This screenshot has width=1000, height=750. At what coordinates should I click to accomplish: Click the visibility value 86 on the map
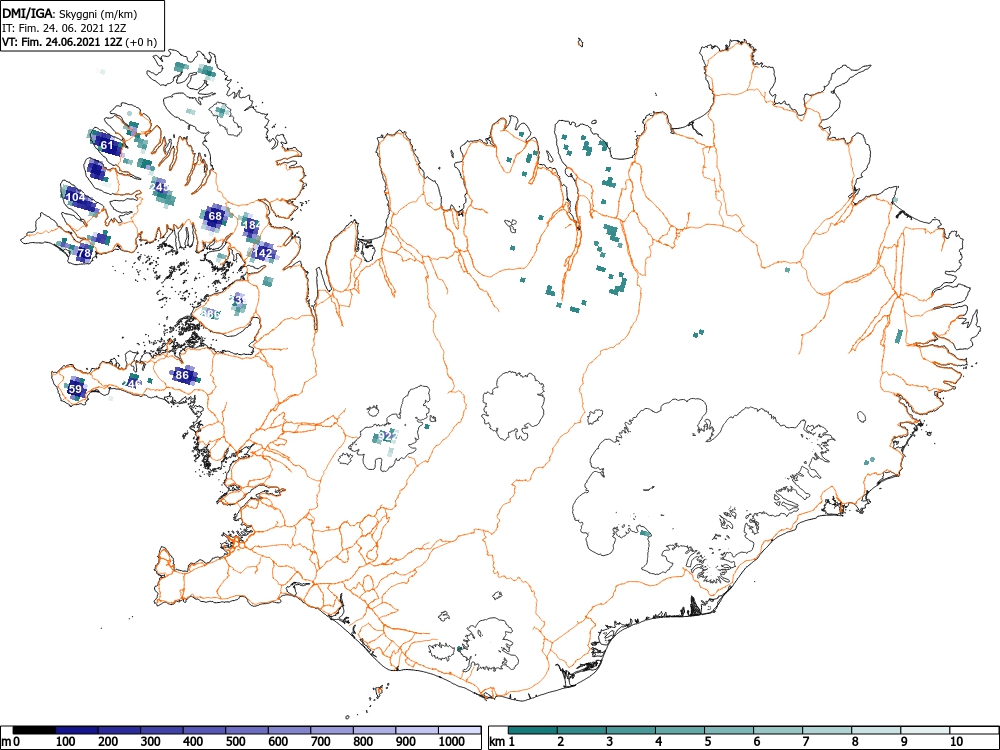click(x=182, y=374)
